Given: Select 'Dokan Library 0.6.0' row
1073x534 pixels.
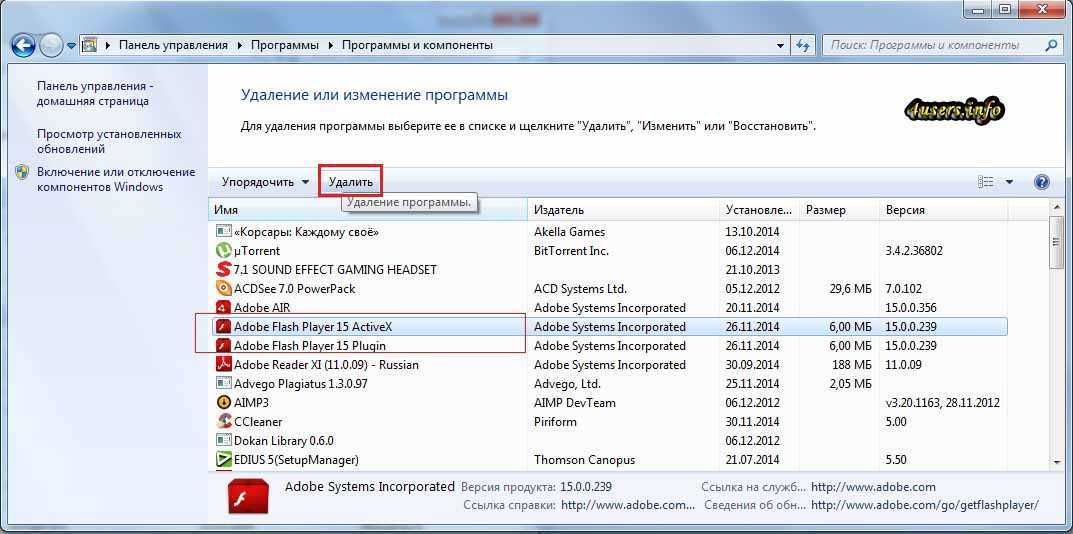Looking at the screenshot, I should coord(608,441).
